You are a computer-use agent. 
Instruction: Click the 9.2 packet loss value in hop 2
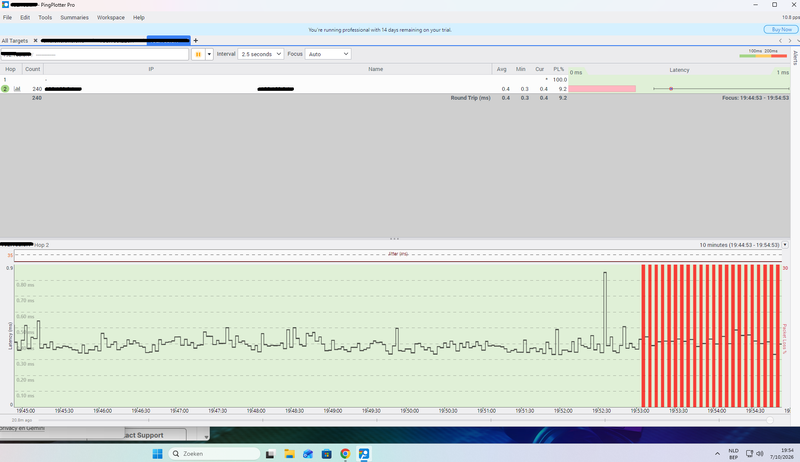562,89
